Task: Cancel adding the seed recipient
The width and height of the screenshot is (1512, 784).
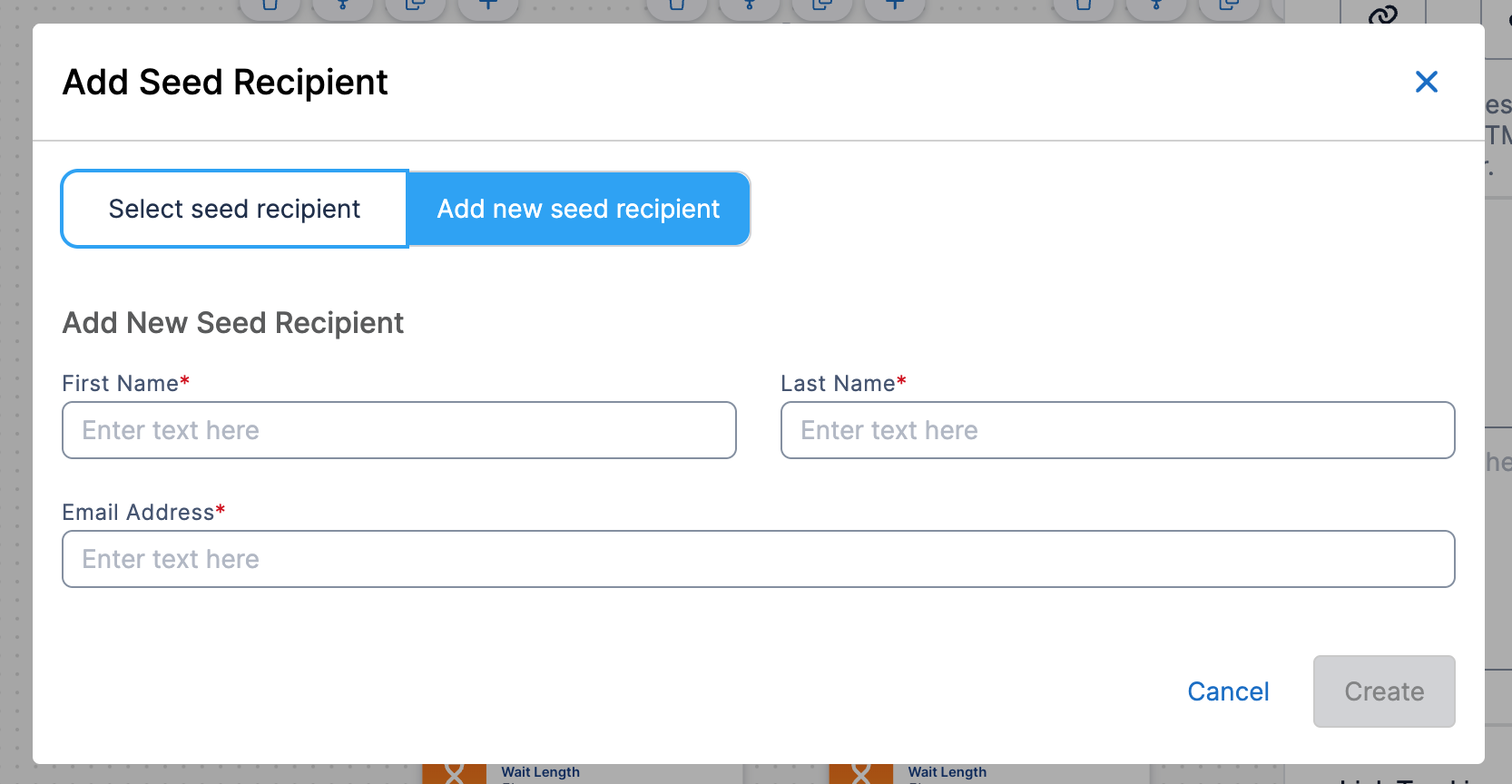Action: 1228,691
